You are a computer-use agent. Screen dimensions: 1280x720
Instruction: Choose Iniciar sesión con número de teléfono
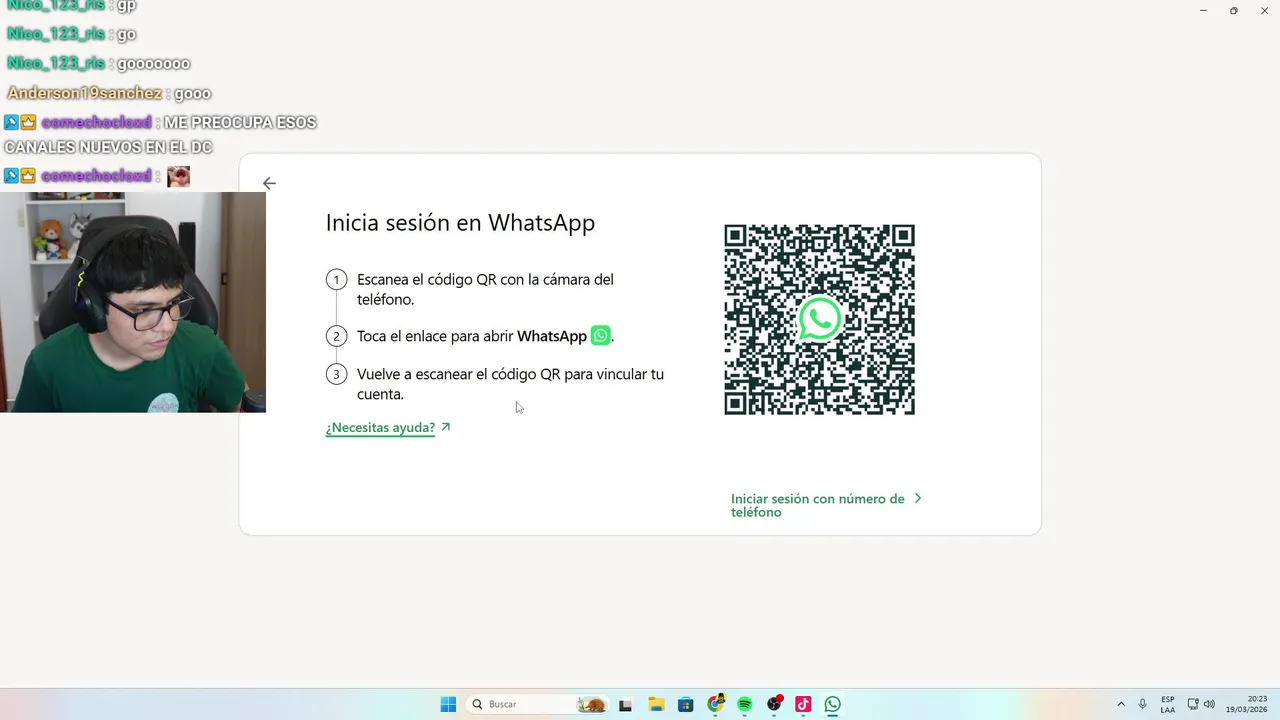pos(826,505)
